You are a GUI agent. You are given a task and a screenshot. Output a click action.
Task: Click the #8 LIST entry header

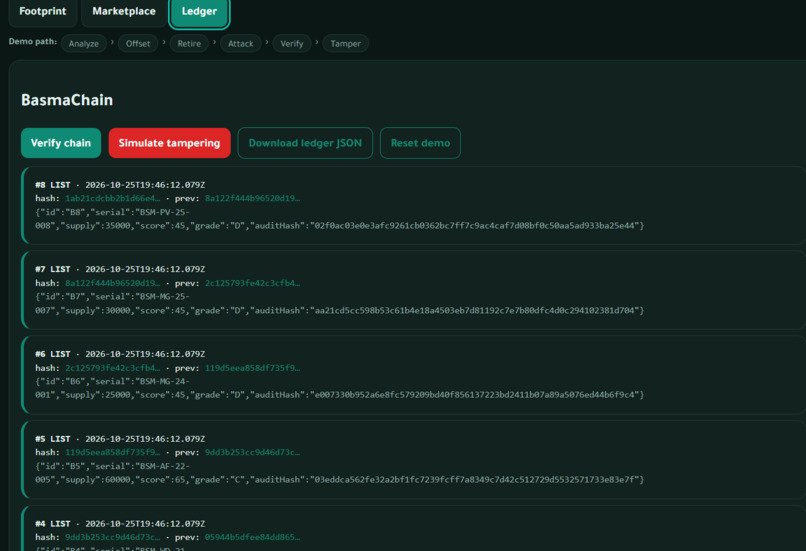[120, 185]
